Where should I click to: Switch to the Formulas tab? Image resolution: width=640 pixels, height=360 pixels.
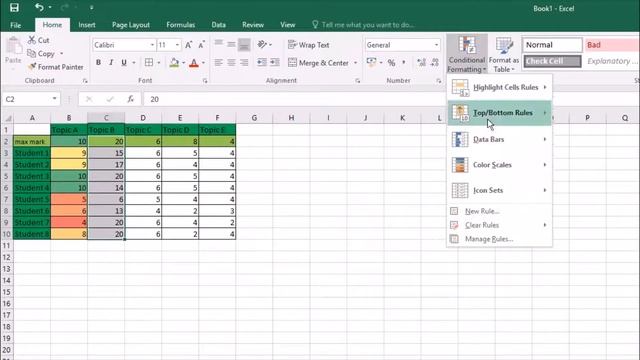click(180, 25)
